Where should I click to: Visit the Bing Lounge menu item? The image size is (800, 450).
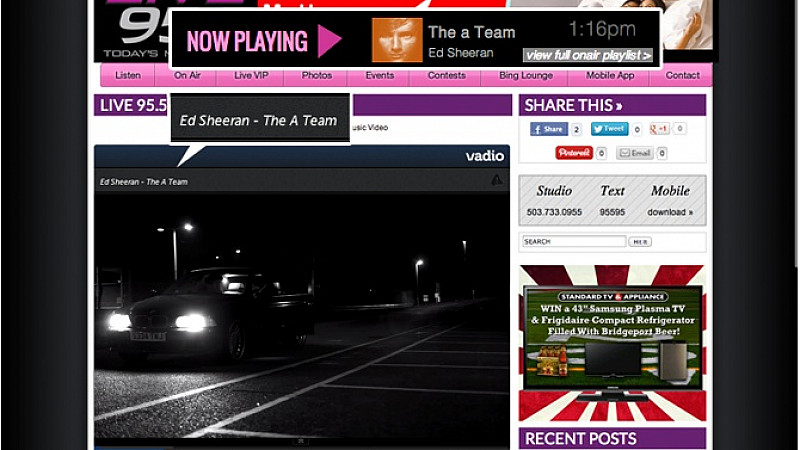click(526, 75)
